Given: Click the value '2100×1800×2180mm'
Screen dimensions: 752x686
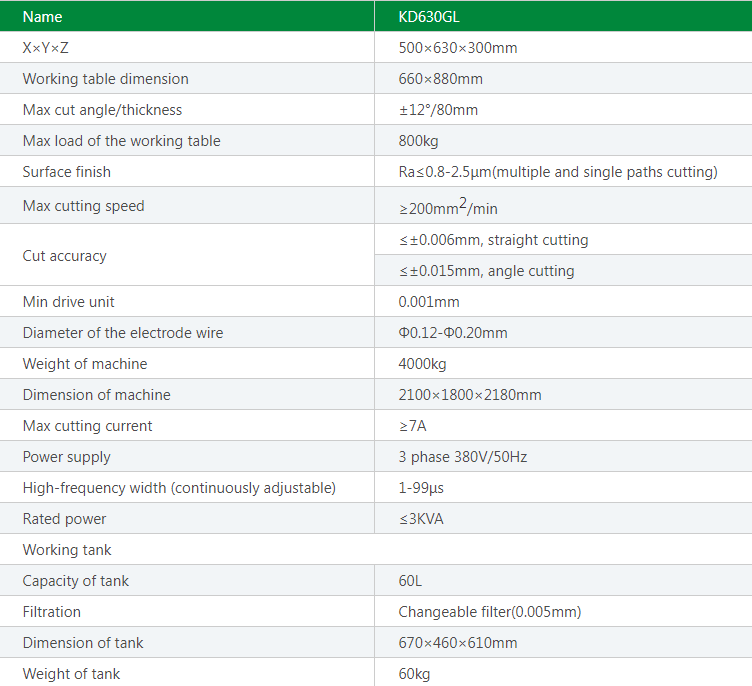Looking at the screenshot, I should [x=470, y=395].
